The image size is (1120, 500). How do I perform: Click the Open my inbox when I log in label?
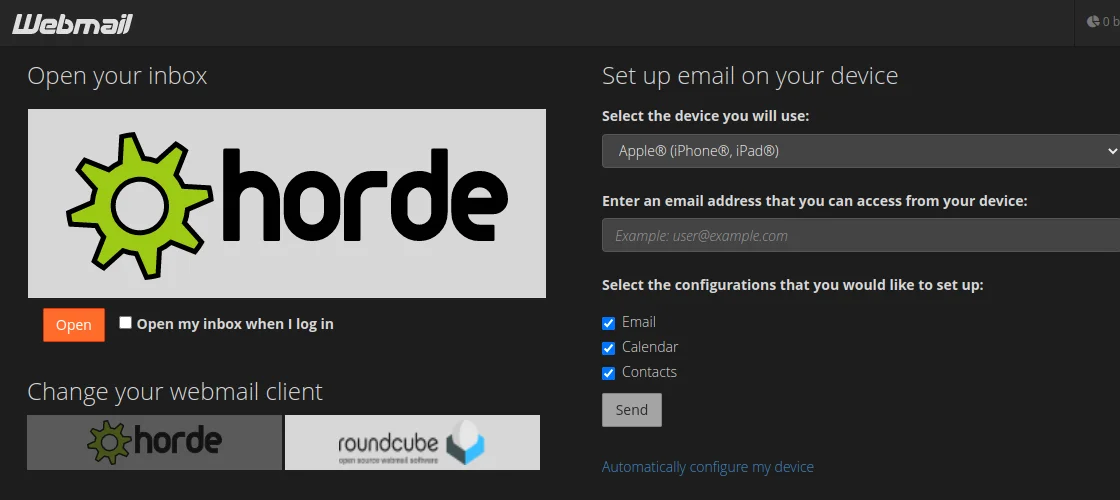tap(235, 324)
